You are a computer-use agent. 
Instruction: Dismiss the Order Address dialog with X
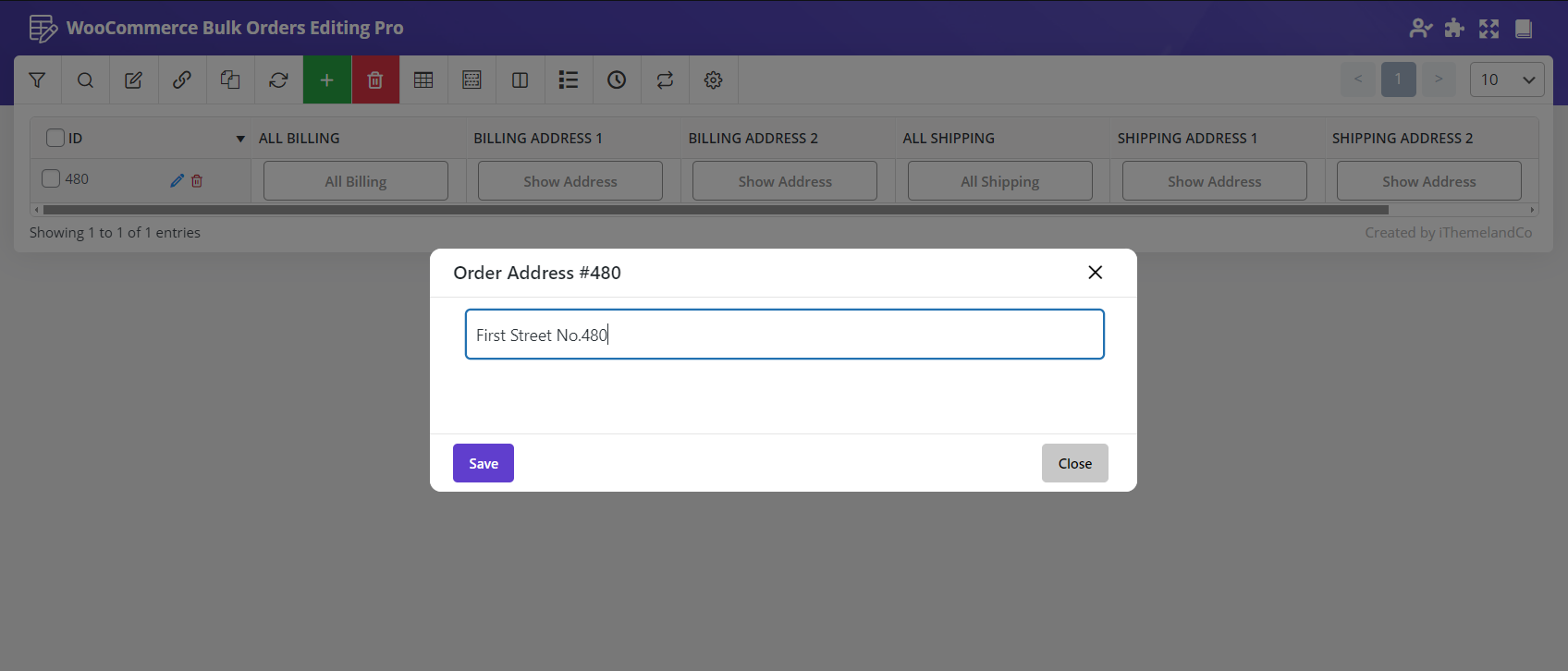click(x=1095, y=273)
